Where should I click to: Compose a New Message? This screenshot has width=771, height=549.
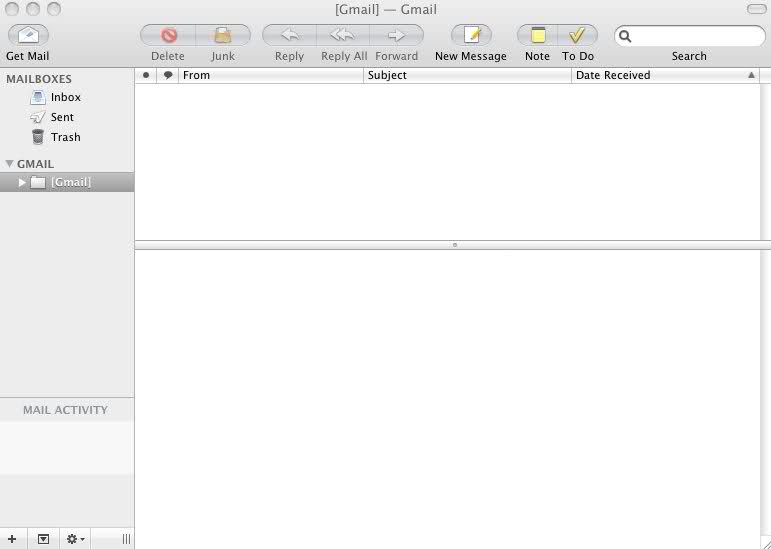(x=471, y=35)
